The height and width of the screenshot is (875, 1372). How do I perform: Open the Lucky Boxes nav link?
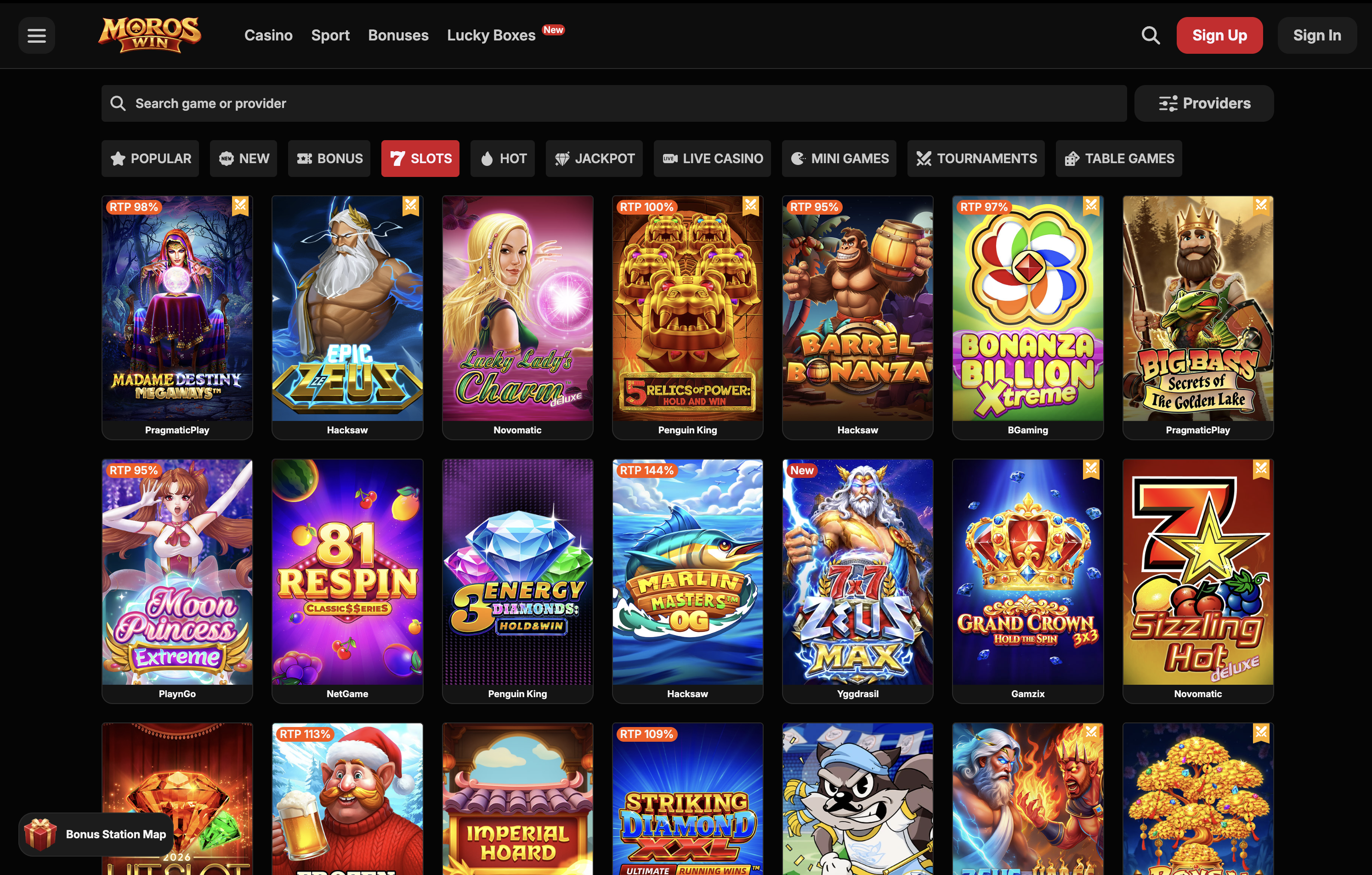coord(492,35)
